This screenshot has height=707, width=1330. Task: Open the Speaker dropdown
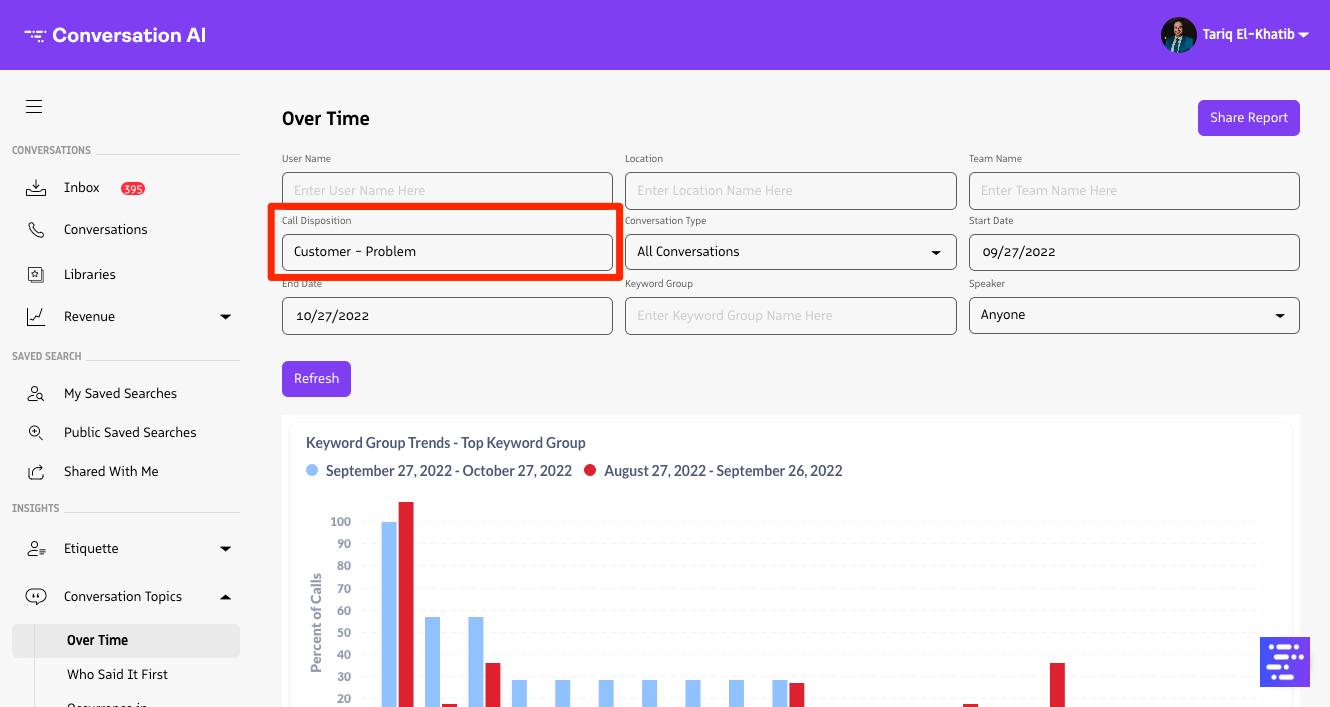[x=1133, y=315]
